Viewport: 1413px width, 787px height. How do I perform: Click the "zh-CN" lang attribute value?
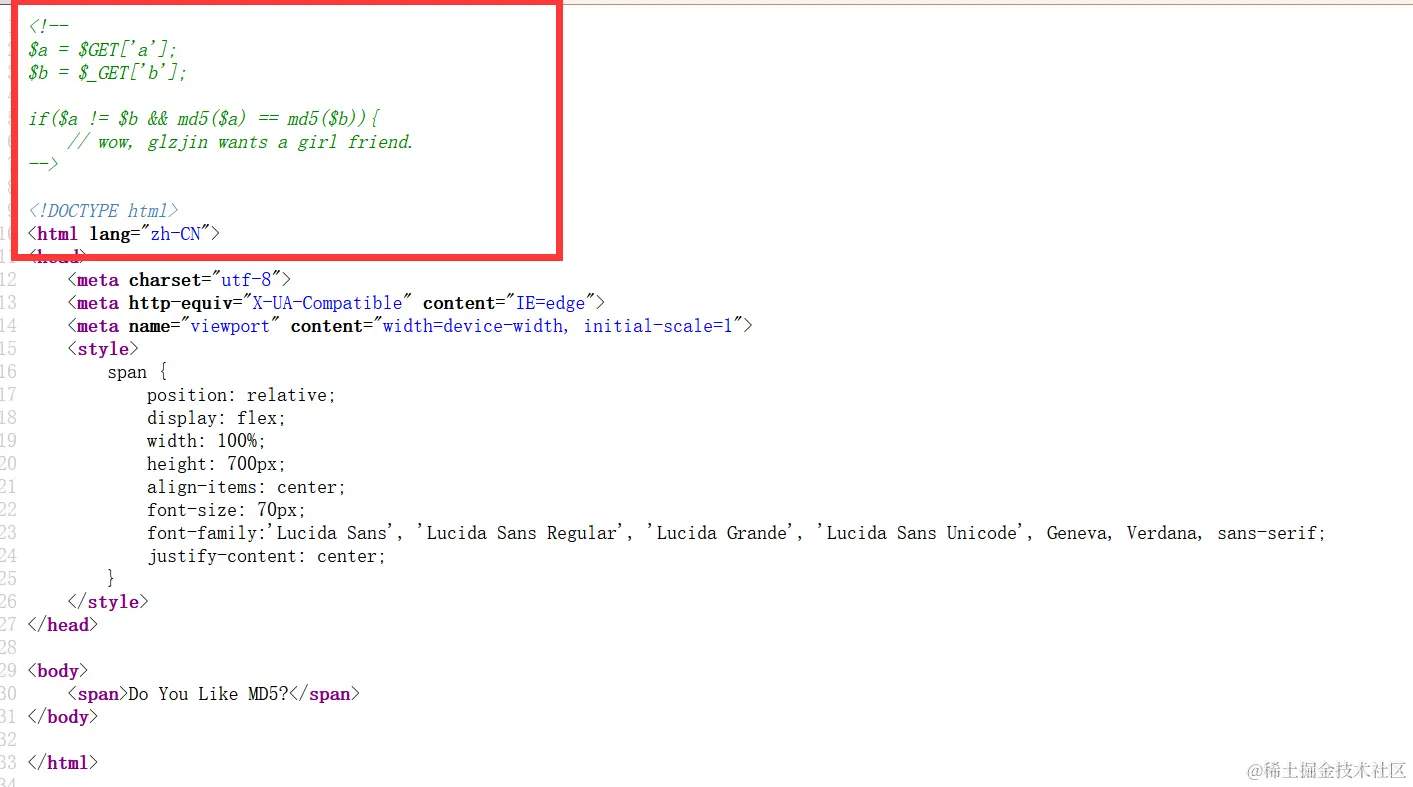(176, 233)
